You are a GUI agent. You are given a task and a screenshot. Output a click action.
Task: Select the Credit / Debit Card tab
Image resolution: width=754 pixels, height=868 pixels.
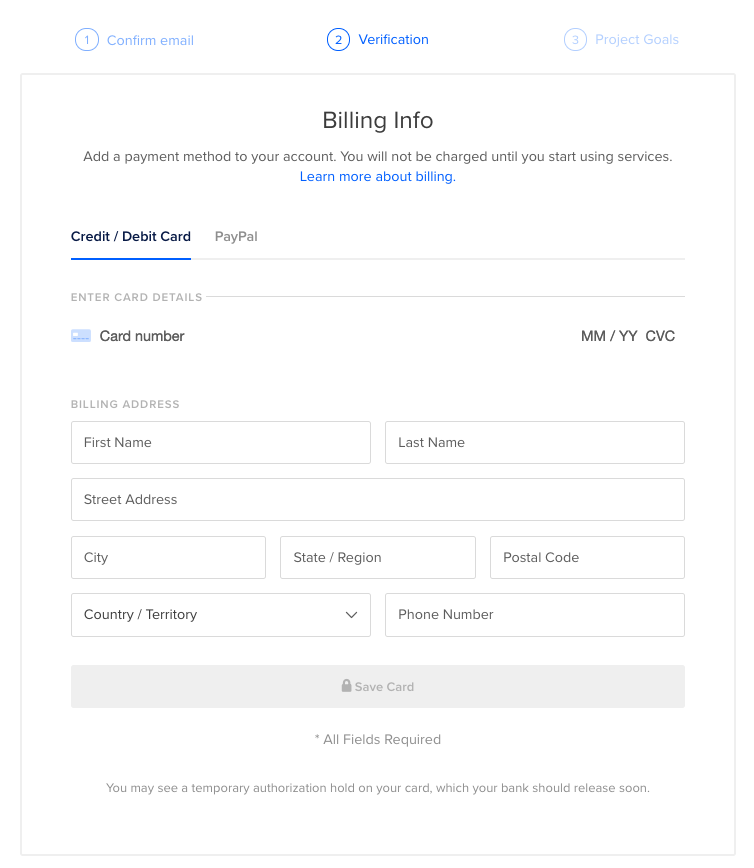(x=131, y=237)
